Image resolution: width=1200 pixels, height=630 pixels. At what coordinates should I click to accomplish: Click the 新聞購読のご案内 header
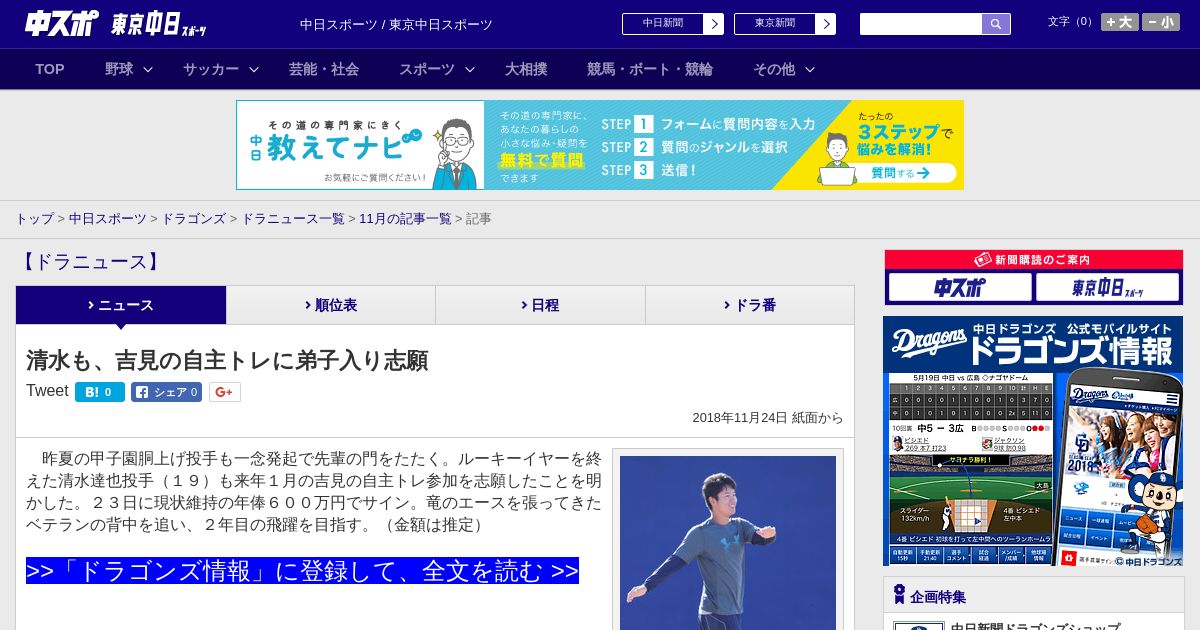tap(1033, 260)
